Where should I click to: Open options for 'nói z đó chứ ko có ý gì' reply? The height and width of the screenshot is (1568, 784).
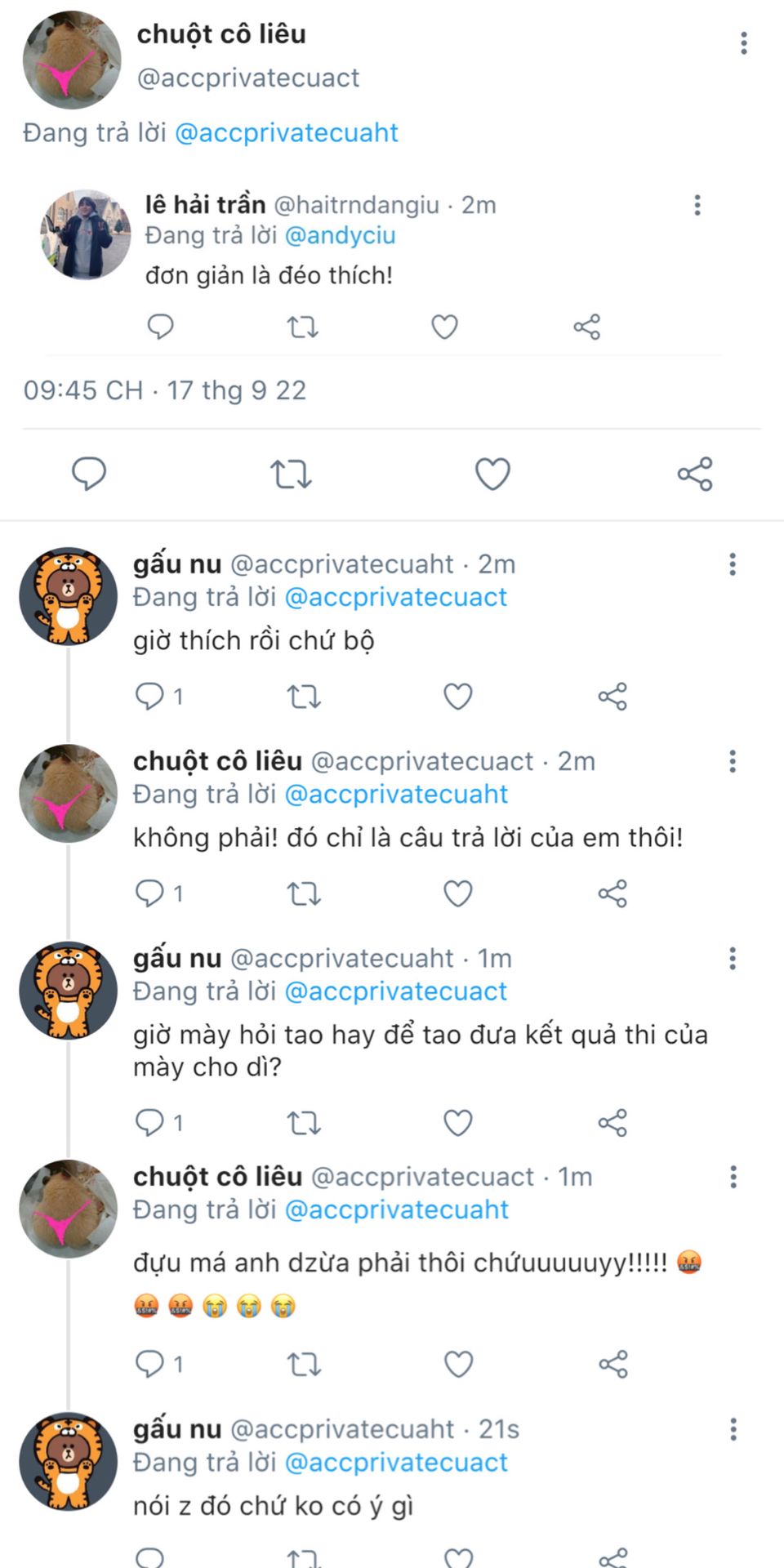click(x=733, y=1429)
